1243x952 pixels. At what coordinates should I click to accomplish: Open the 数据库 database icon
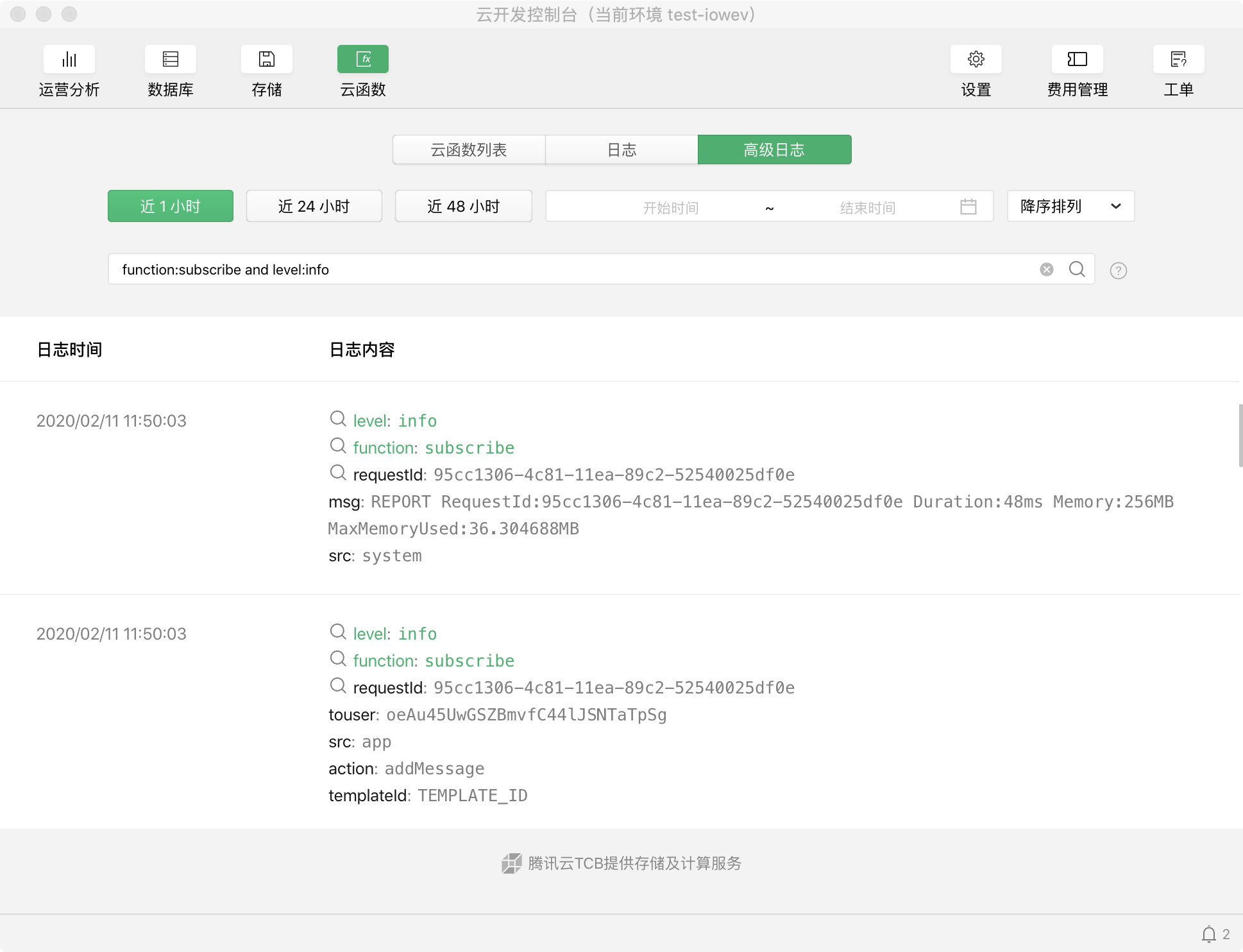(170, 60)
